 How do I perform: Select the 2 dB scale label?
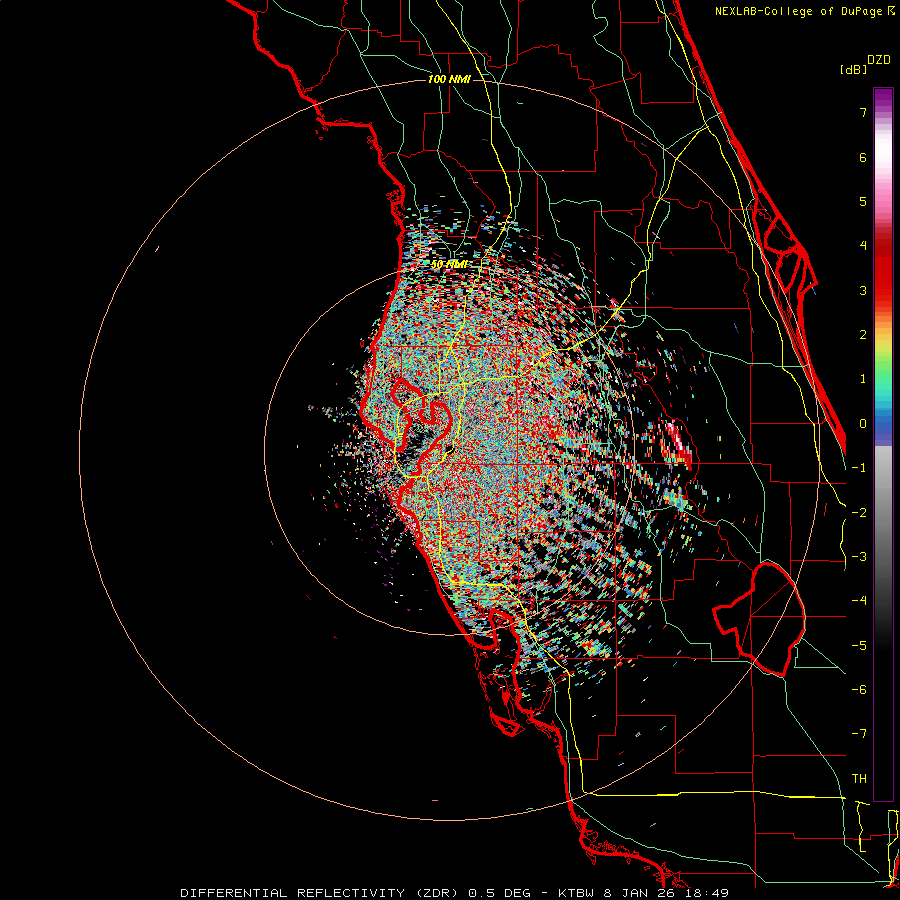(x=863, y=334)
